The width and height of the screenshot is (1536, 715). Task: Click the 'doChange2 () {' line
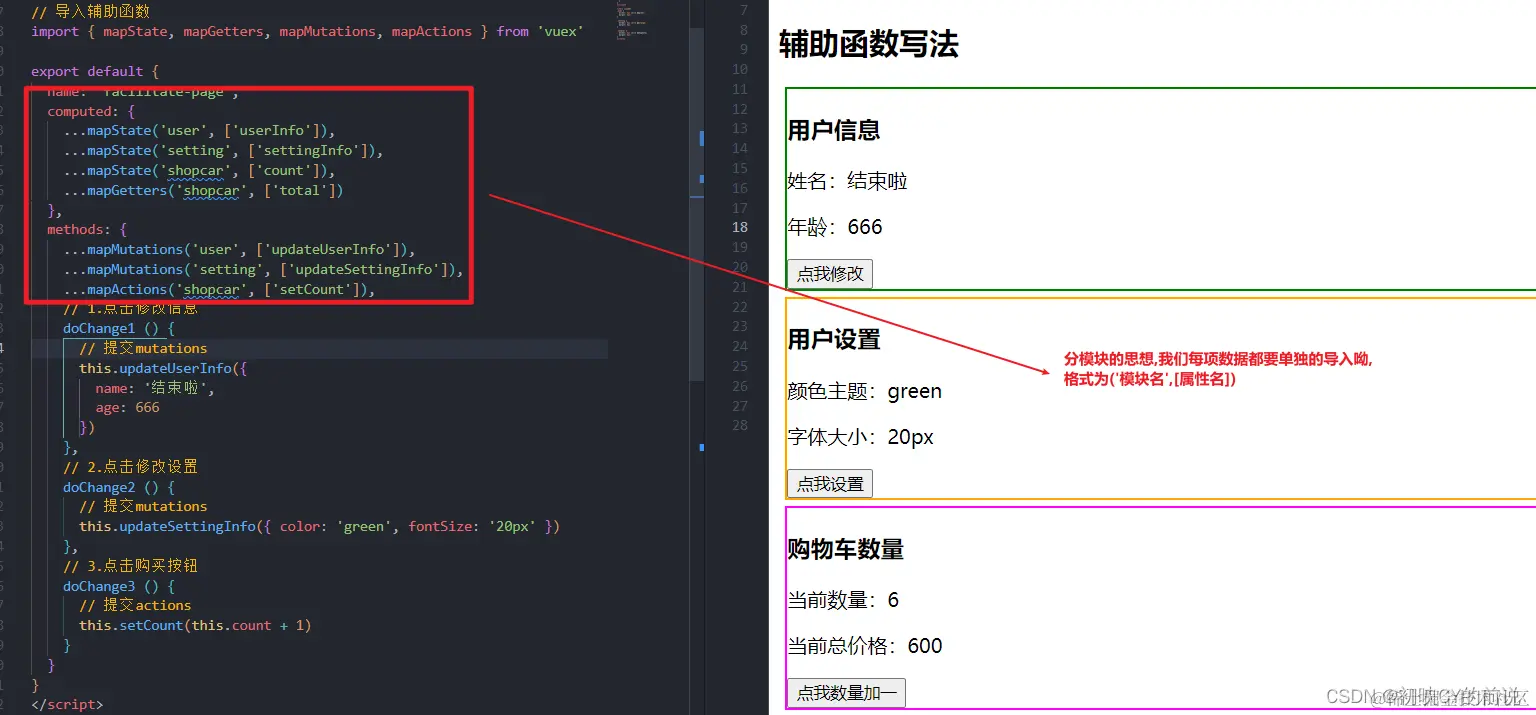[x=119, y=487]
